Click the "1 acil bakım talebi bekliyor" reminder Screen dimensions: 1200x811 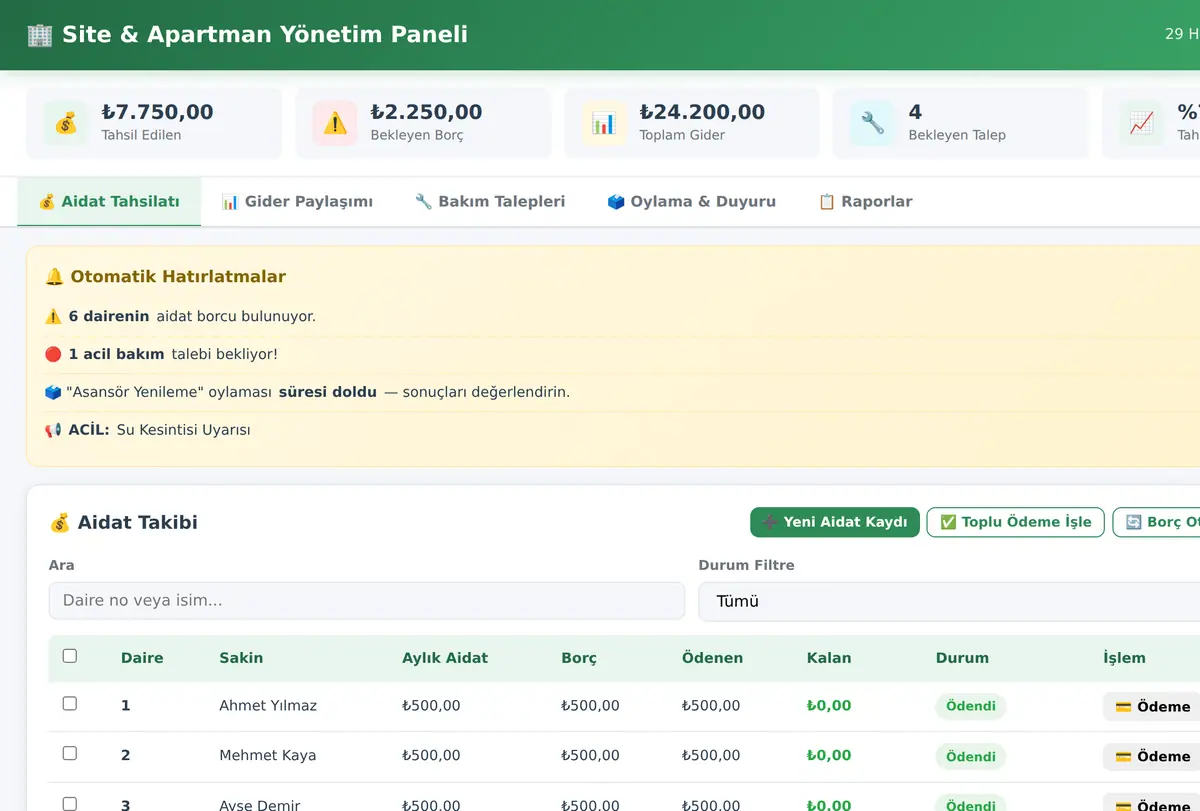pyautogui.click(x=161, y=354)
